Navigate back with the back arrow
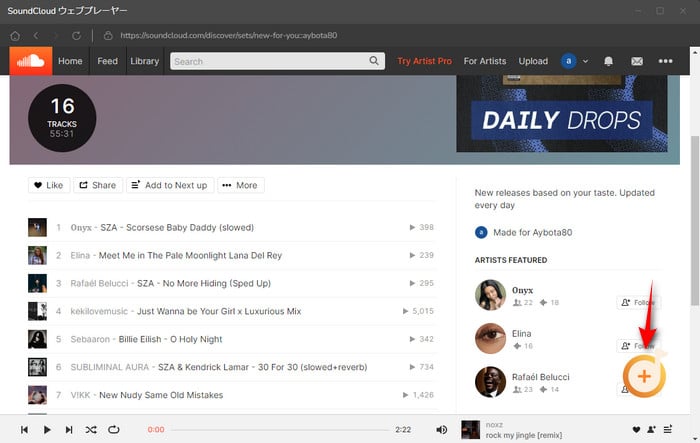 pyautogui.click(x=36, y=35)
